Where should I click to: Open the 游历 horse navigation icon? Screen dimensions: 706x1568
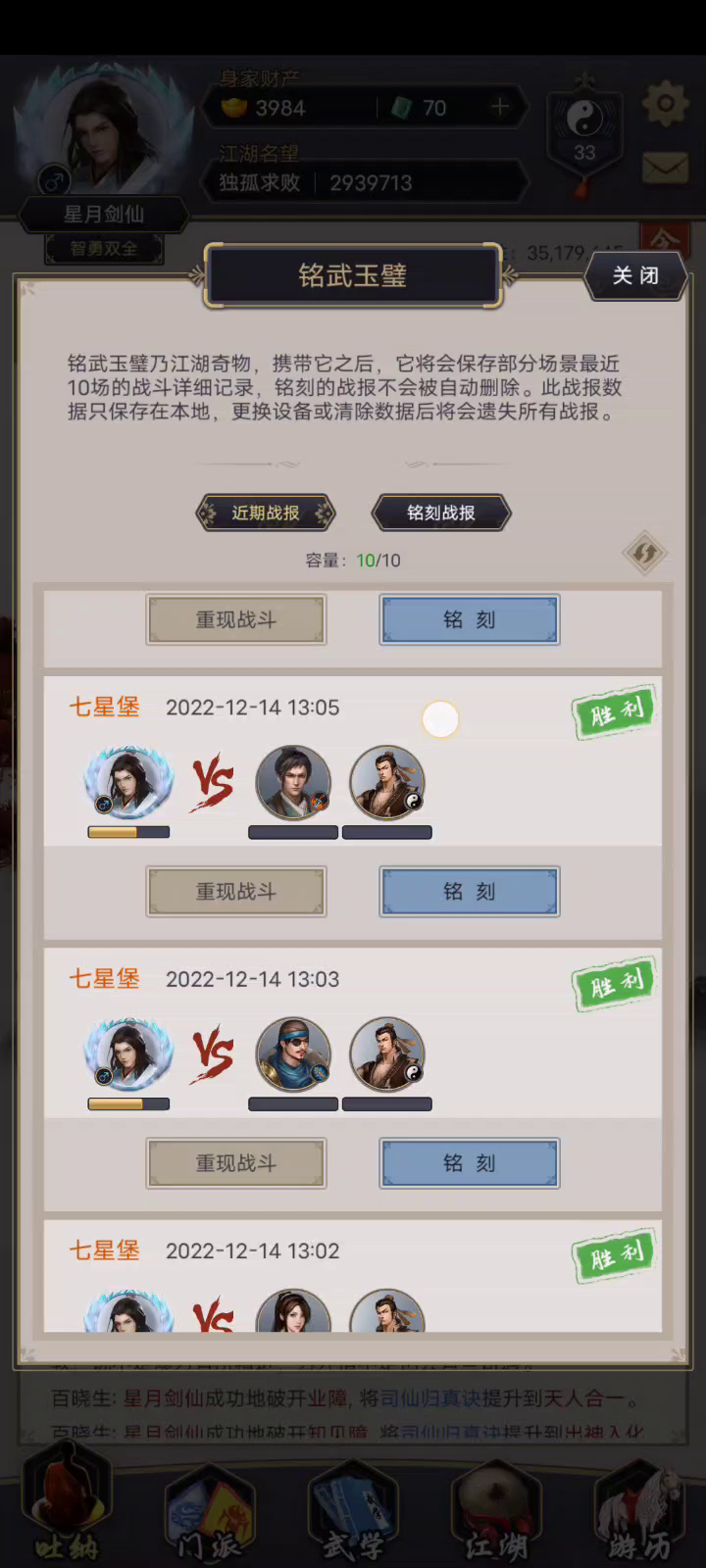pyautogui.click(x=639, y=1514)
